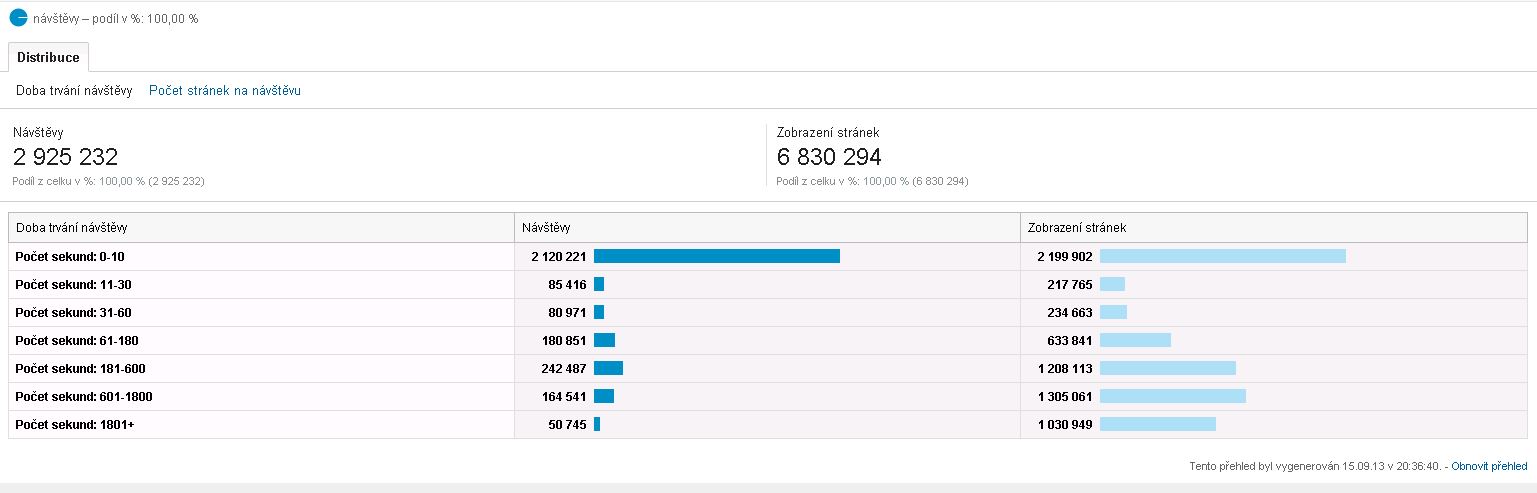Click the dark blue visits bar for 0-10 seconds
This screenshot has width=1537, height=493.
coord(716,257)
